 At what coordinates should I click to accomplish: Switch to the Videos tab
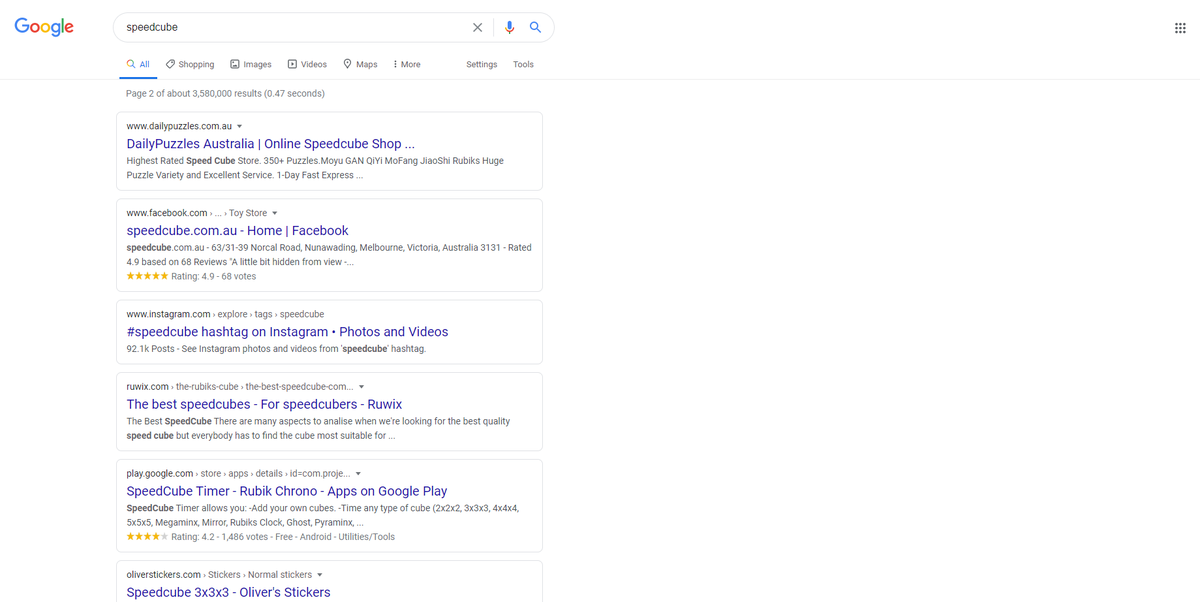point(307,64)
